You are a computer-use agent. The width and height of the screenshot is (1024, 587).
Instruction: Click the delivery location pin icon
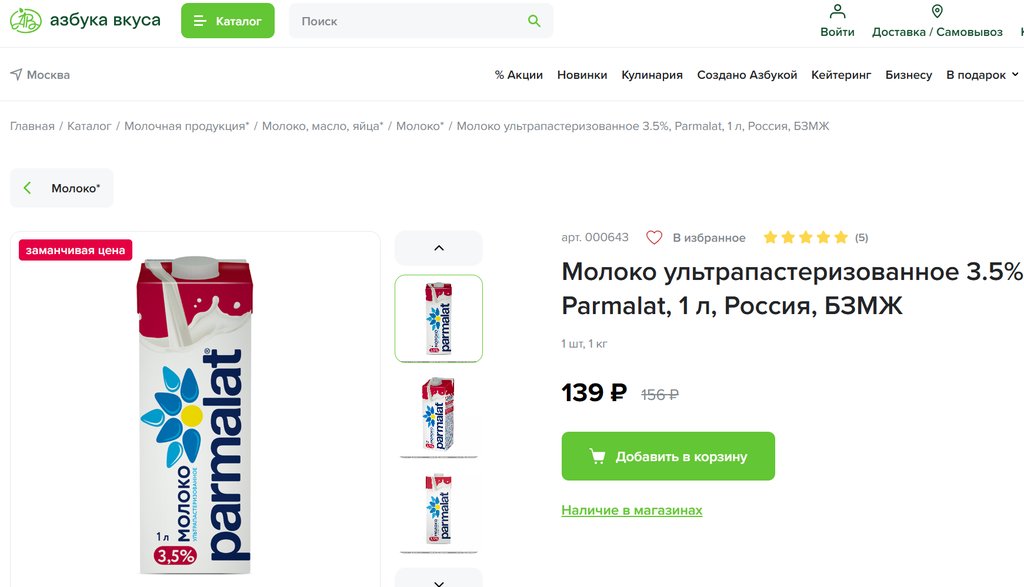click(937, 12)
